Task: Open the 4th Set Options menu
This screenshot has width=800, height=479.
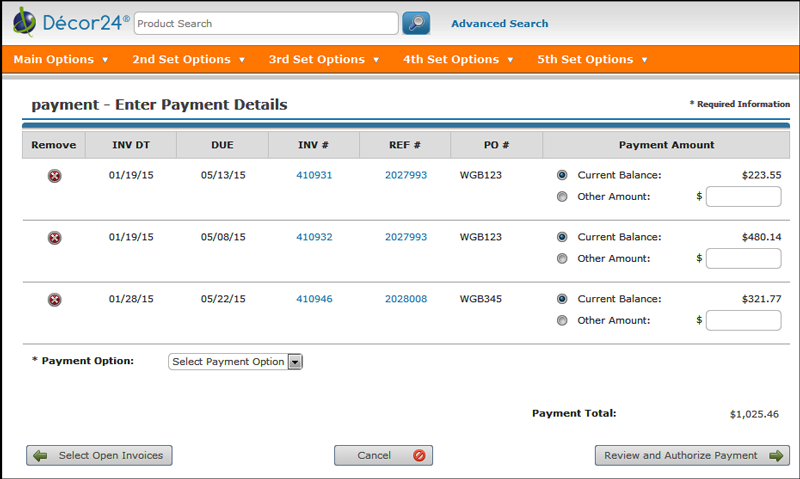Action: click(x=458, y=60)
